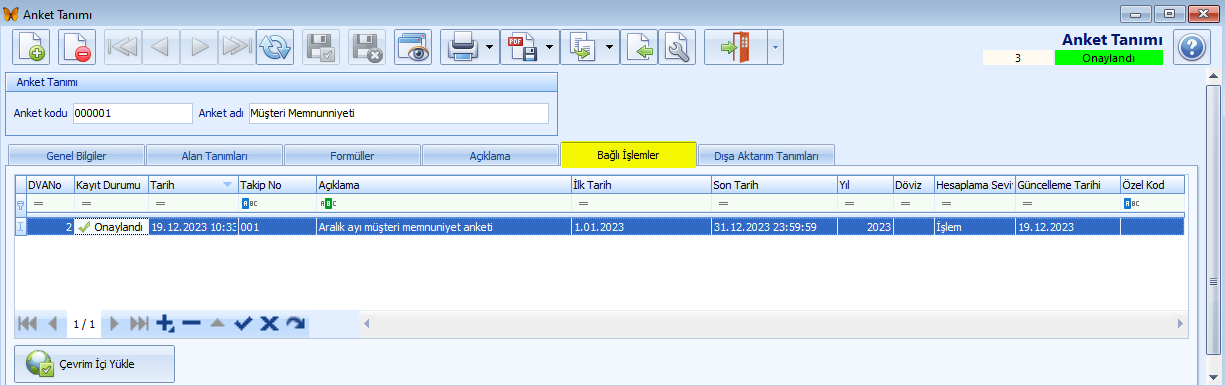Click grid navigator cancel X button
This screenshot has height=386, width=1225.
268,323
